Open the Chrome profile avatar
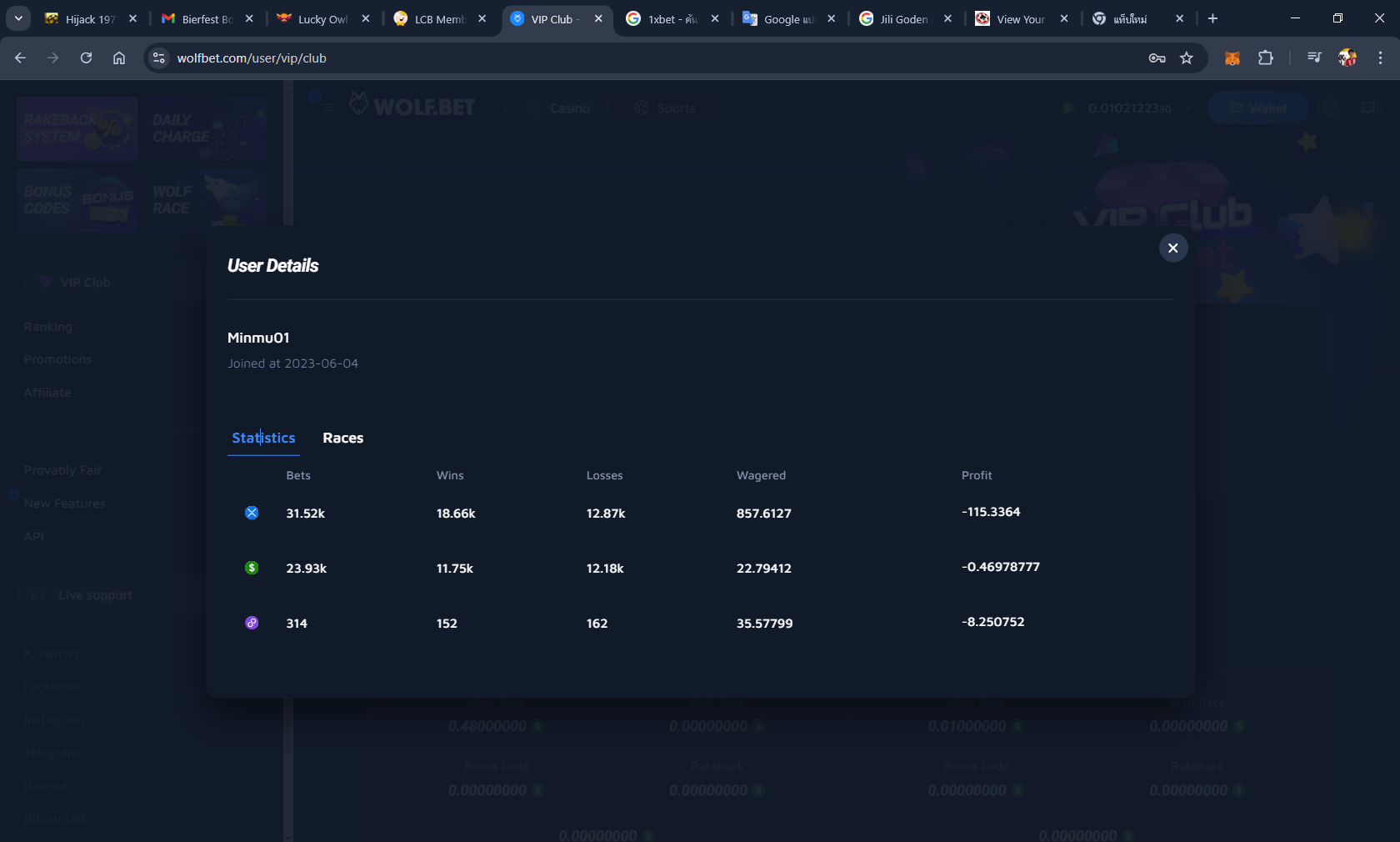Viewport: 1400px width, 842px height. click(x=1347, y=58)
